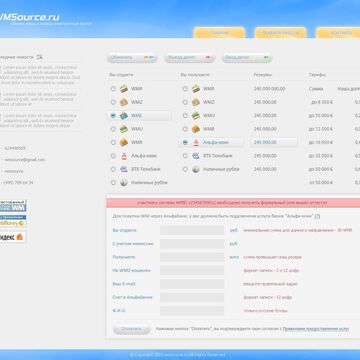Image resolution: width=360 pixels, height=360 pixels.
Task: Focus the На WMZ кошелек field
Action: (192, 270)
